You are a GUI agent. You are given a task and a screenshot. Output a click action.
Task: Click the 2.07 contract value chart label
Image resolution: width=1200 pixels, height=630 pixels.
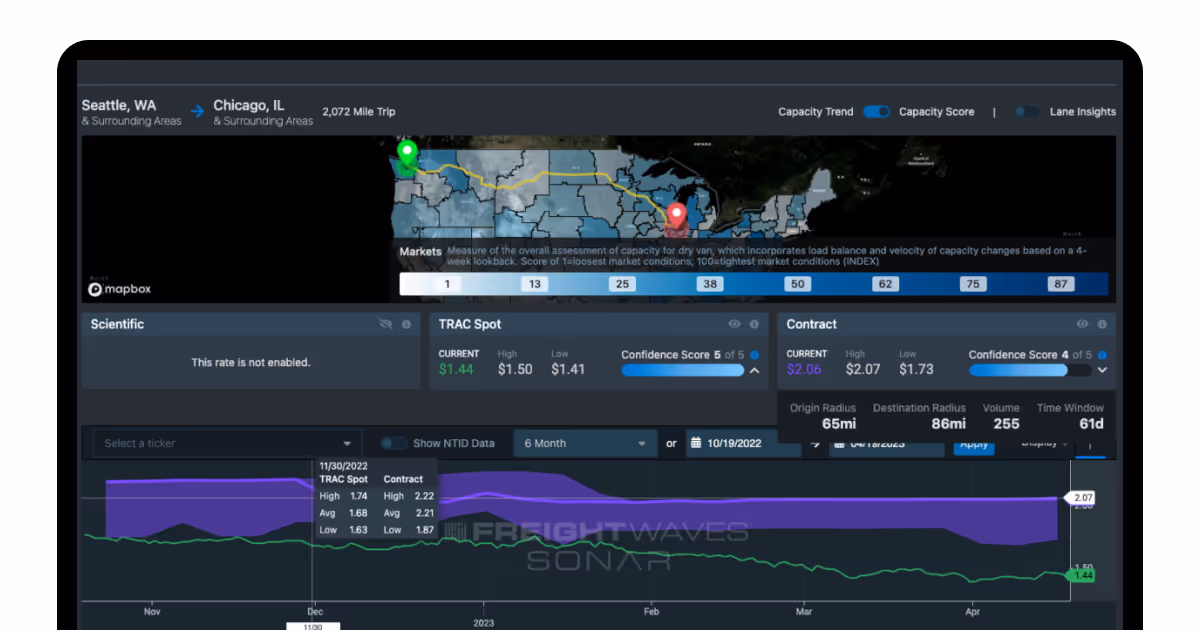click(1082, 497)
